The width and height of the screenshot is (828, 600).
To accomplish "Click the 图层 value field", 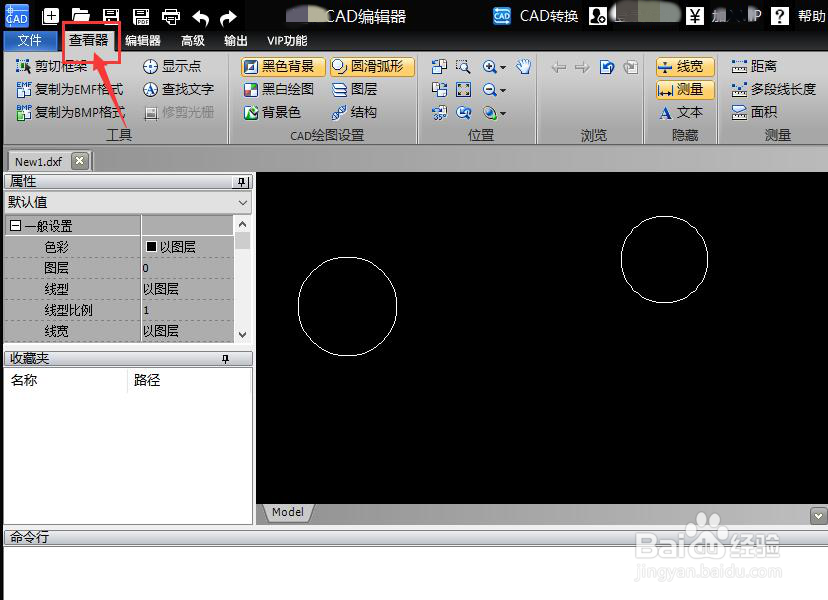I will (x=187, y=268).
